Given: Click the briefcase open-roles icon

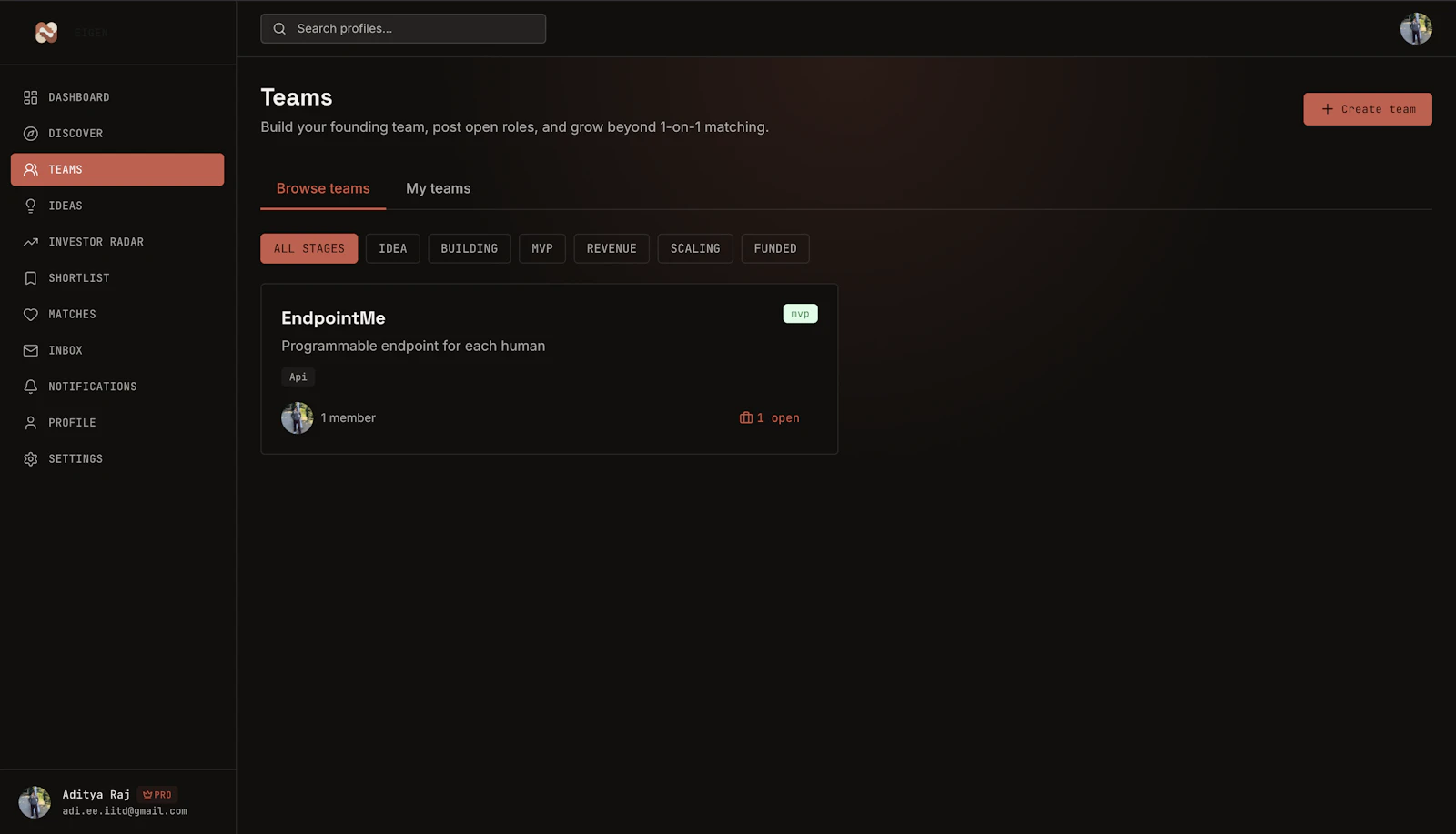Looking at the screenshot, I should pos(746,417).
